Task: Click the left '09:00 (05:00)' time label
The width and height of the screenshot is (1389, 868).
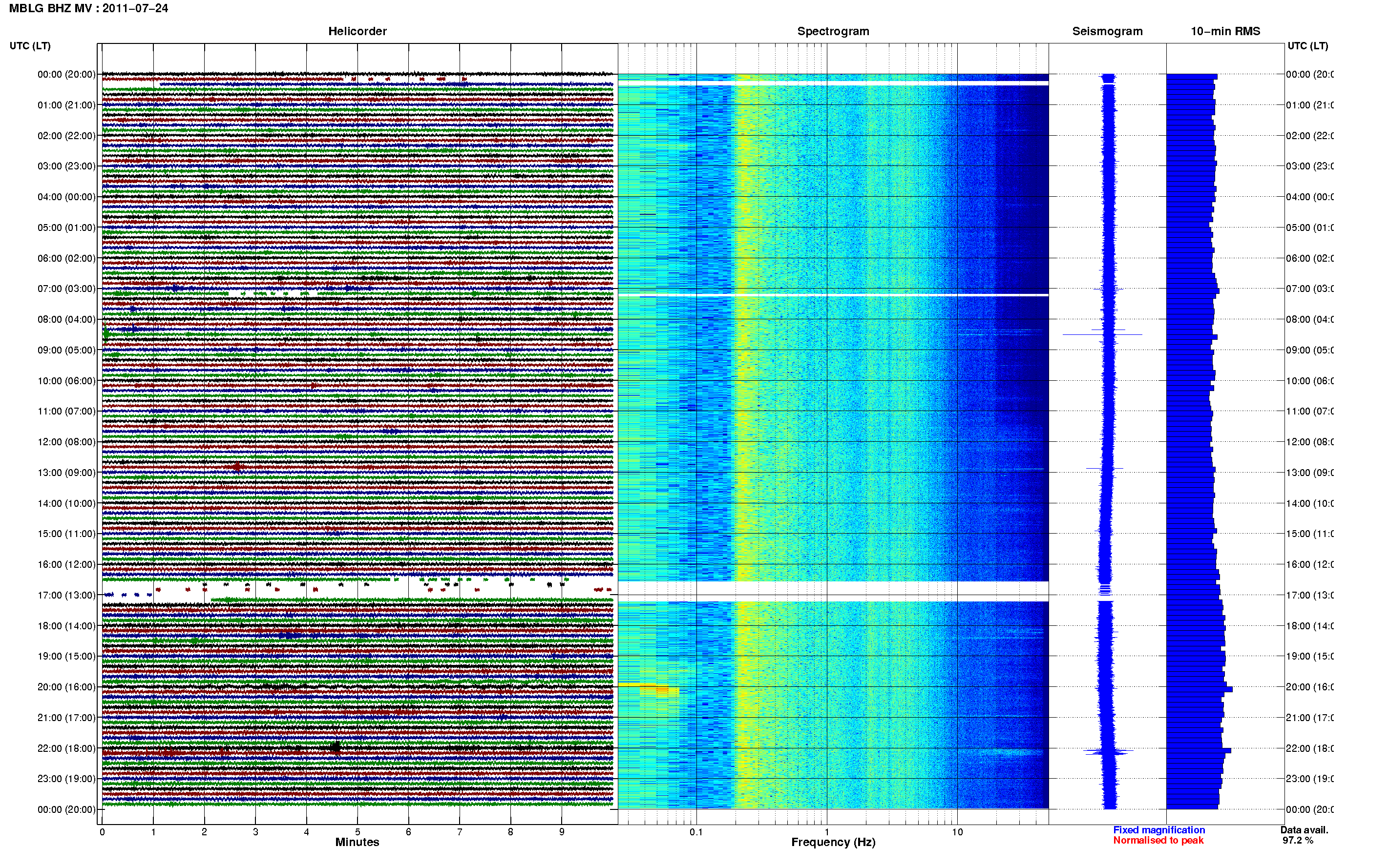Action: click(66, 350)
